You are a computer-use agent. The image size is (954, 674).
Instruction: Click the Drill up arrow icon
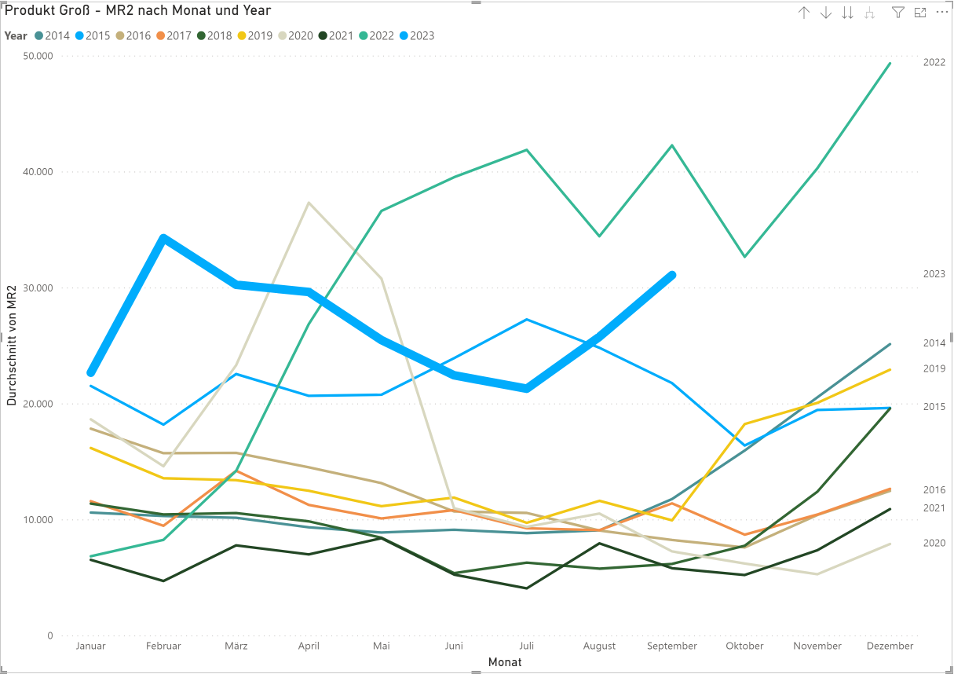coord(803,13)
